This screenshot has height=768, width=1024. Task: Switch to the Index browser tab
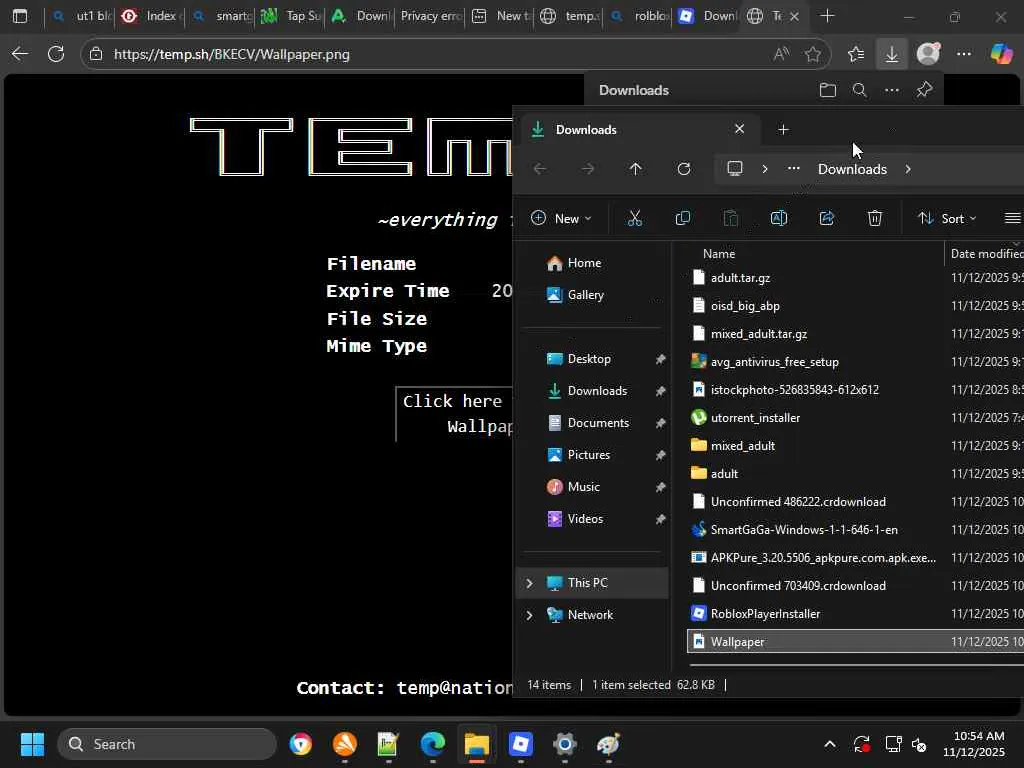[152, 16]
